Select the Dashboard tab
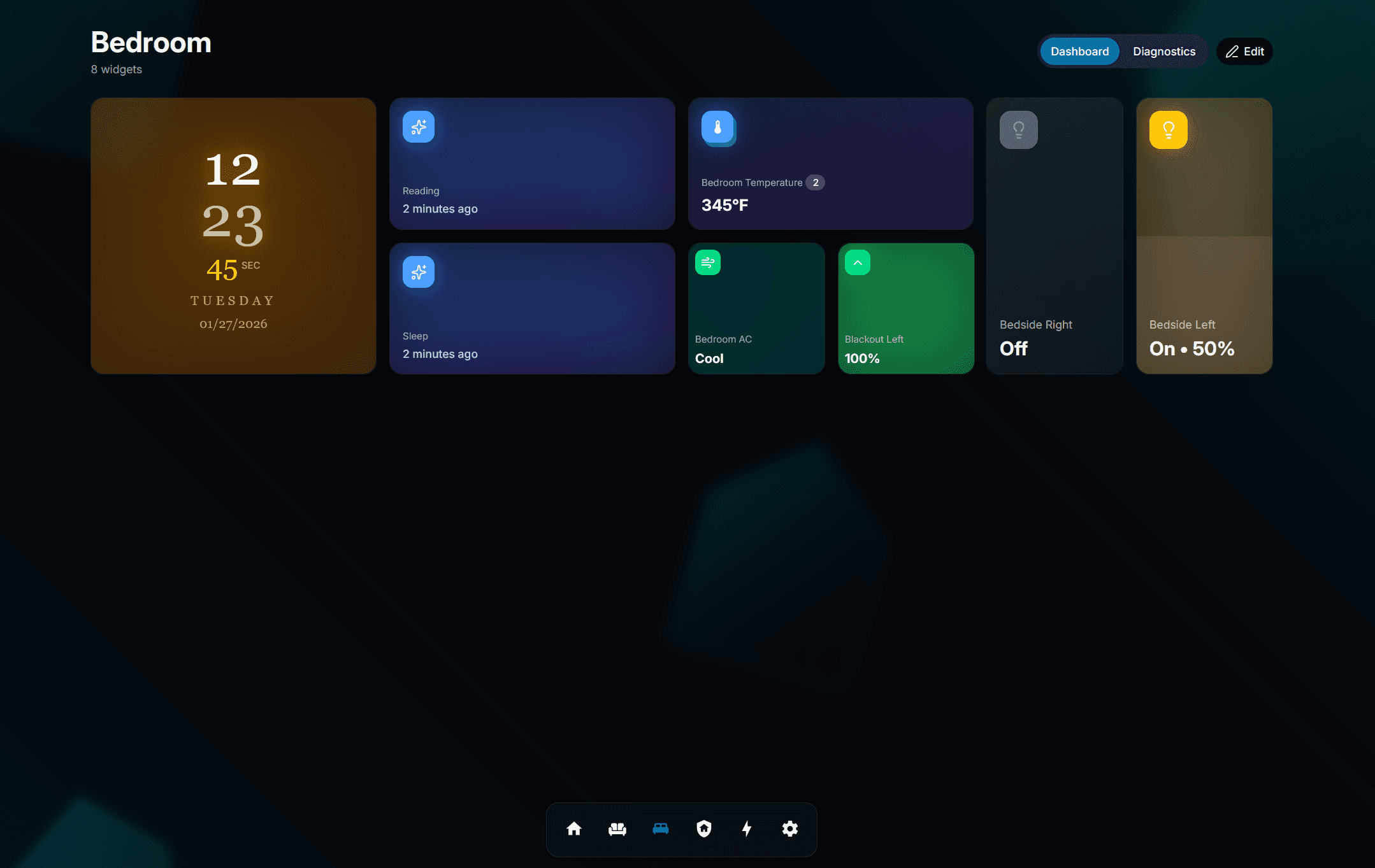 pos(1079,52)
